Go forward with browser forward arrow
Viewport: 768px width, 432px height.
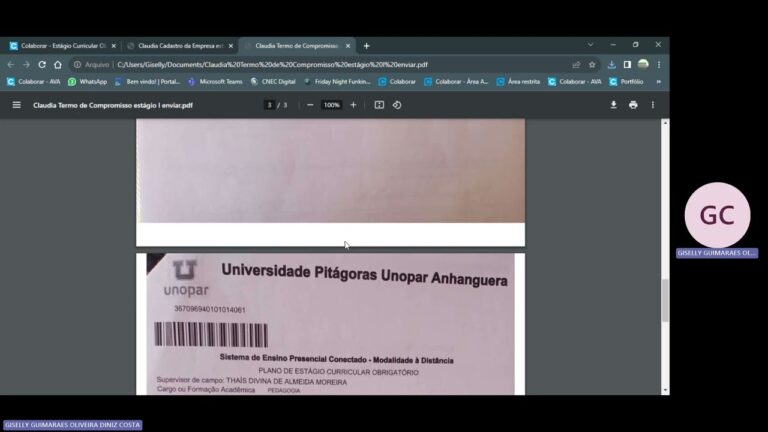point(26,65)
